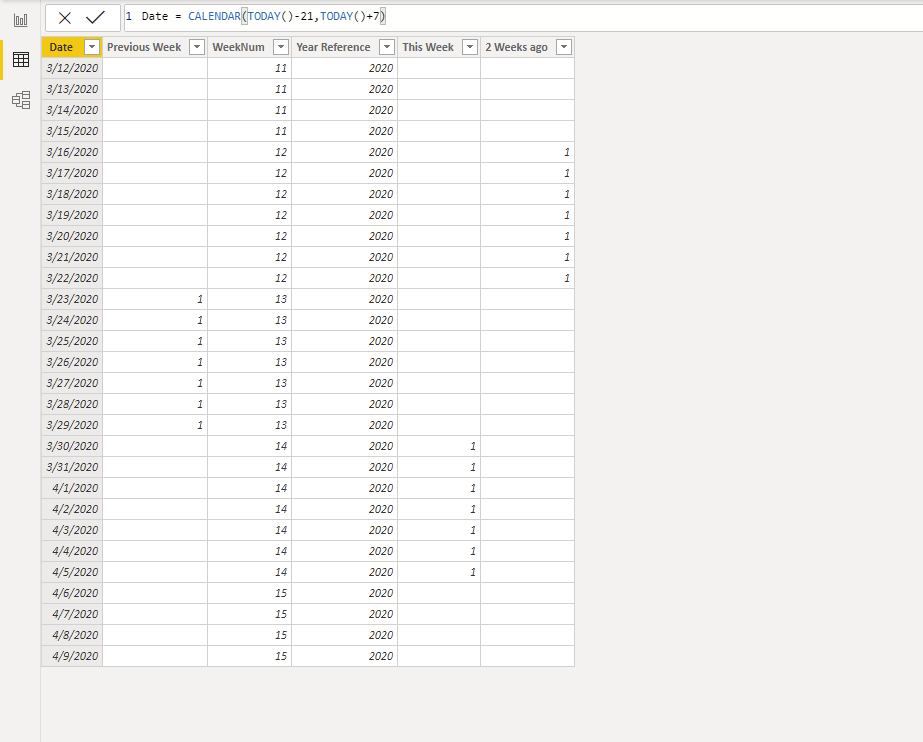
Task: Cancel the formula with the X icon
Action: click(65, 18)
